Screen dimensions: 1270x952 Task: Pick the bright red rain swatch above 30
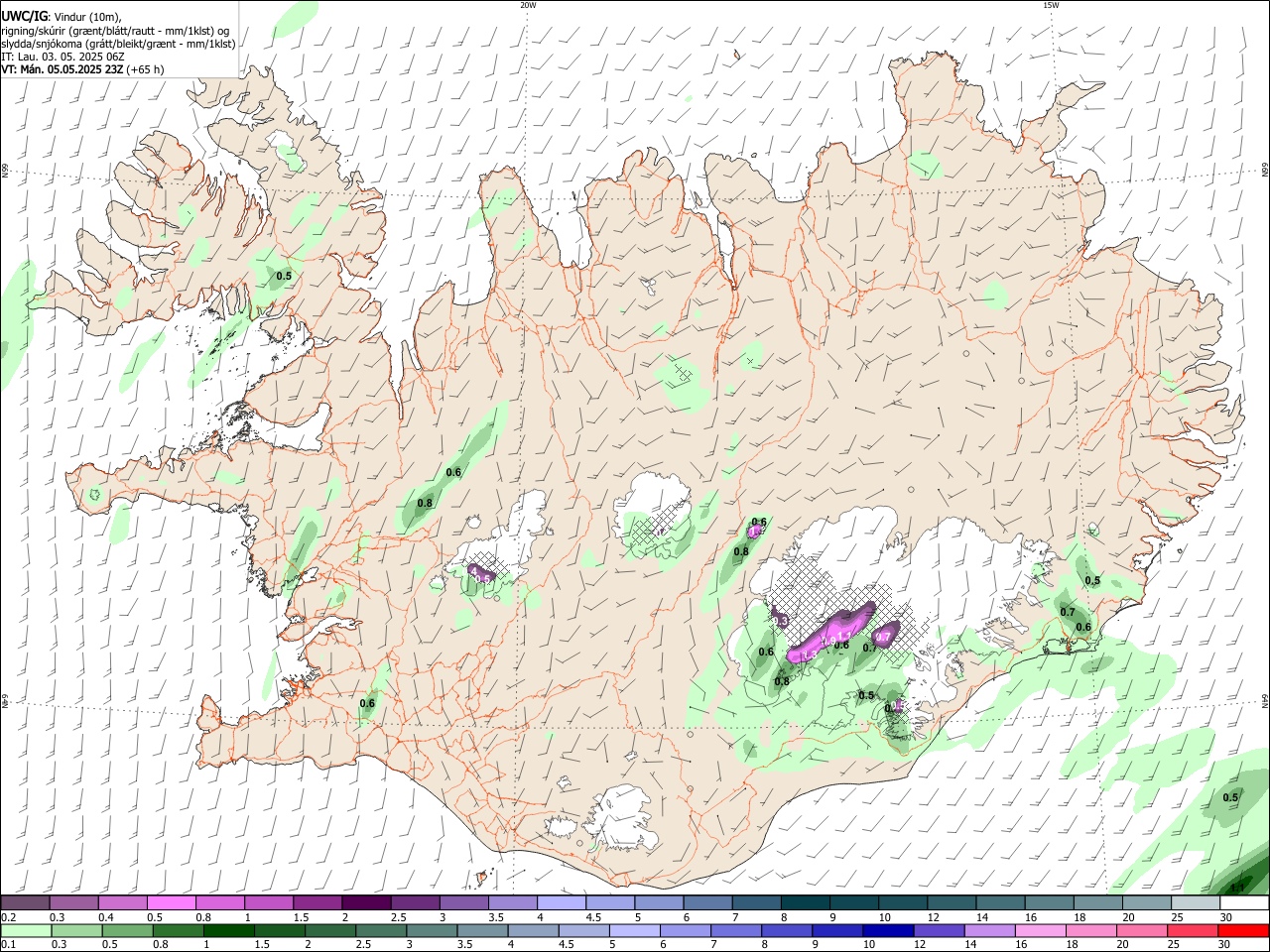click(1243, 931)
